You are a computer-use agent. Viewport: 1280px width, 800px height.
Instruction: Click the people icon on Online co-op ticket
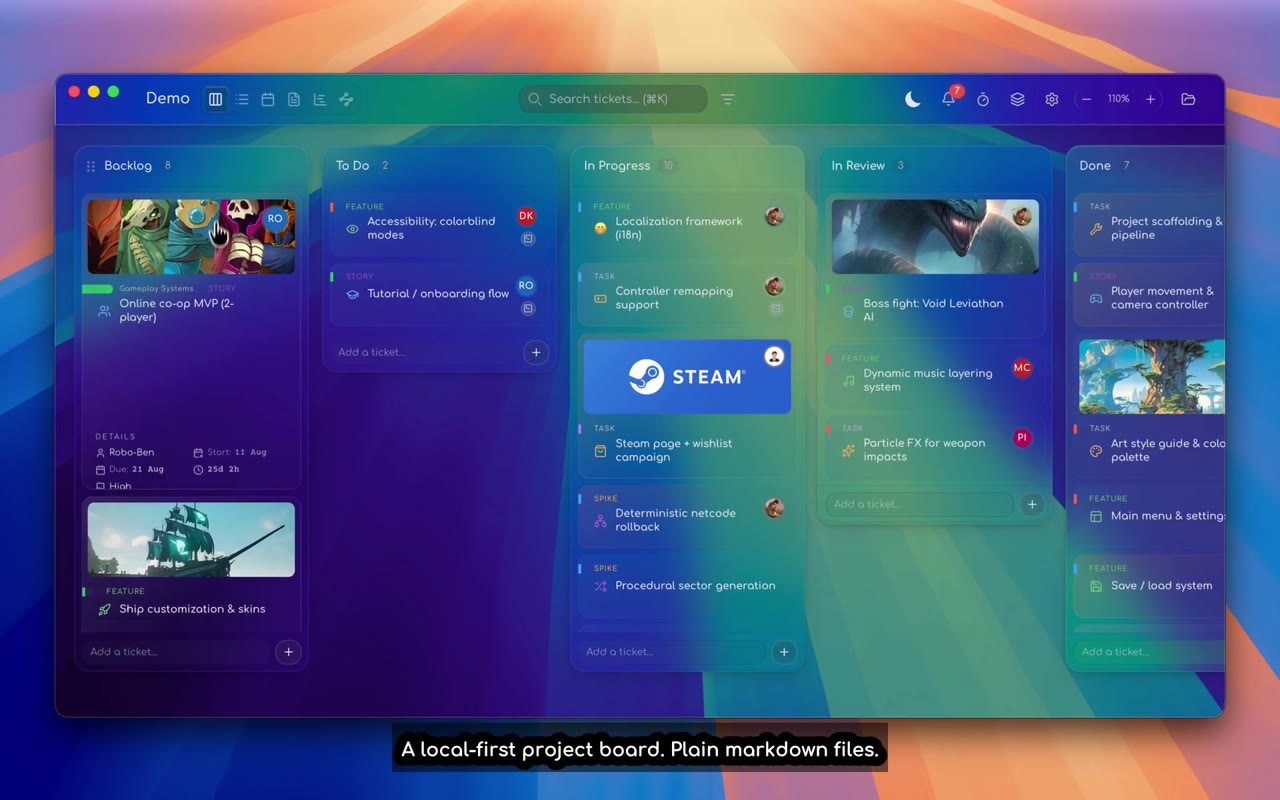[x=104, y=311]
